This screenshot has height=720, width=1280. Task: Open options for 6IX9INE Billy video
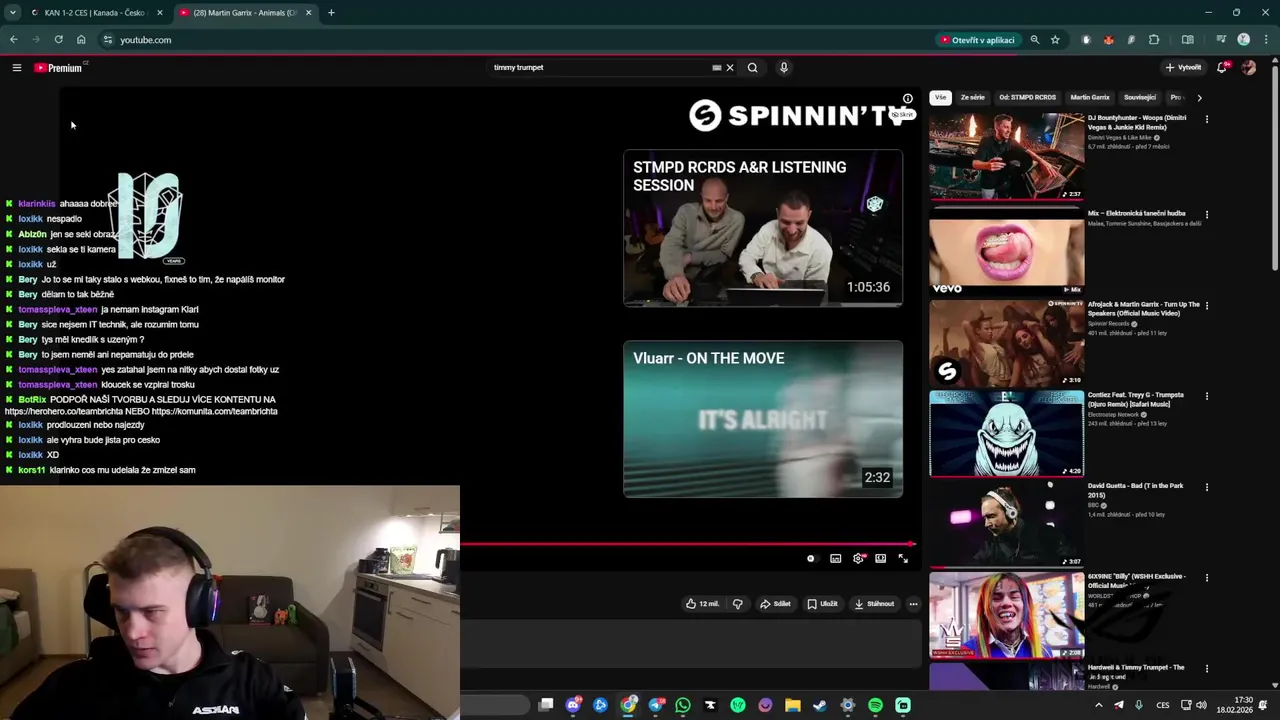1207,578
